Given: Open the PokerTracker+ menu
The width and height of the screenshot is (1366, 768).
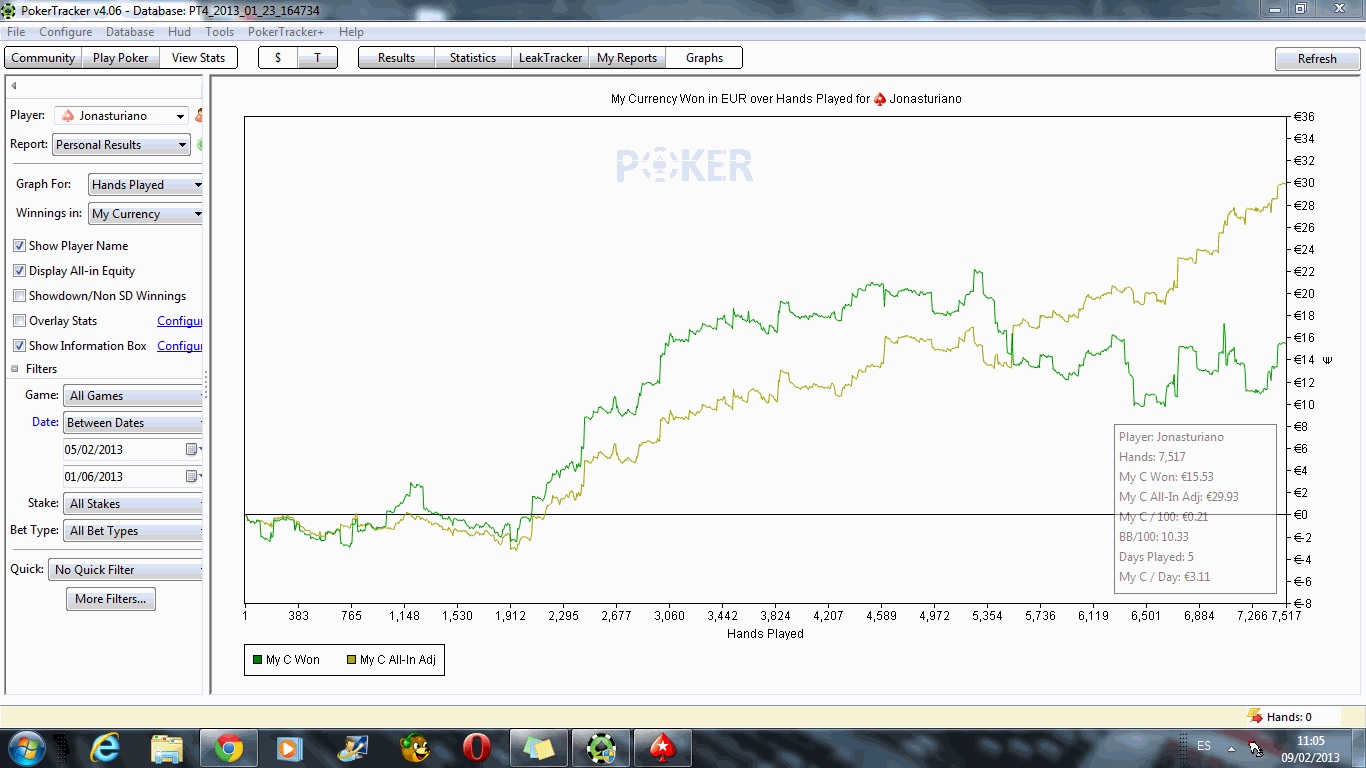Looking at the screenshot, I should click(x=286, y=32).
